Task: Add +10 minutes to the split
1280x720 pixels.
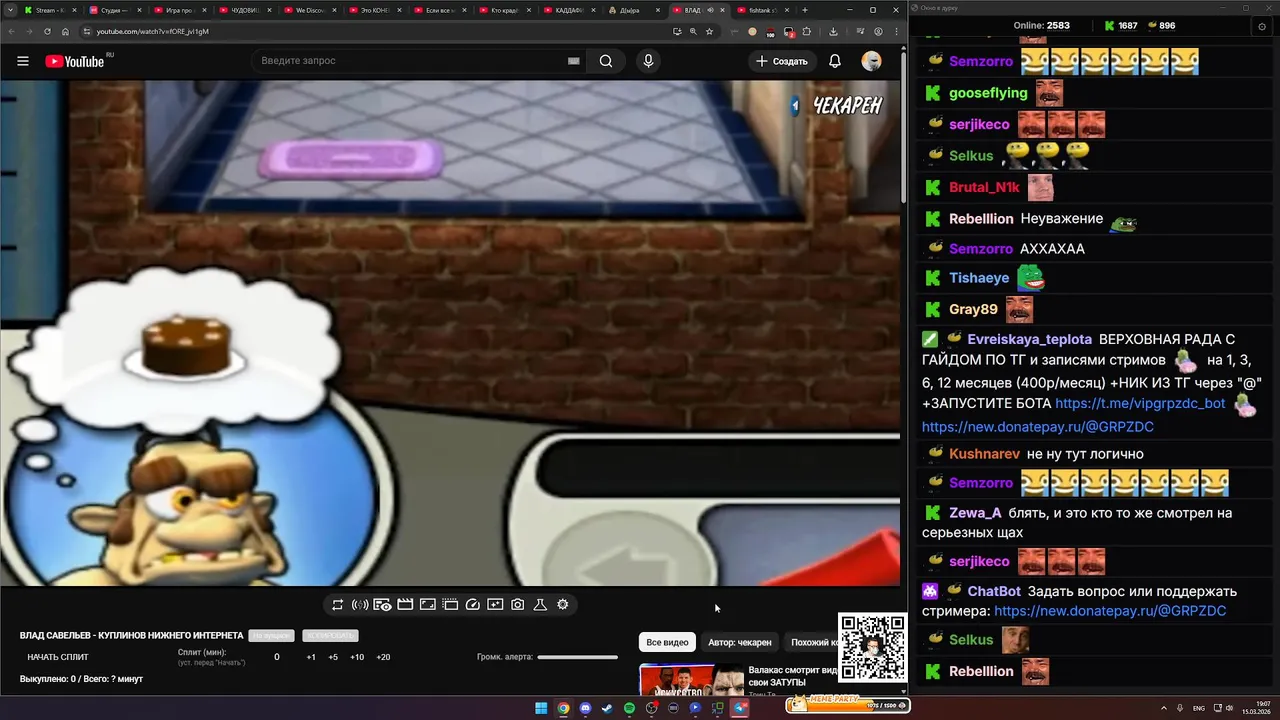Action: [357, 657]
